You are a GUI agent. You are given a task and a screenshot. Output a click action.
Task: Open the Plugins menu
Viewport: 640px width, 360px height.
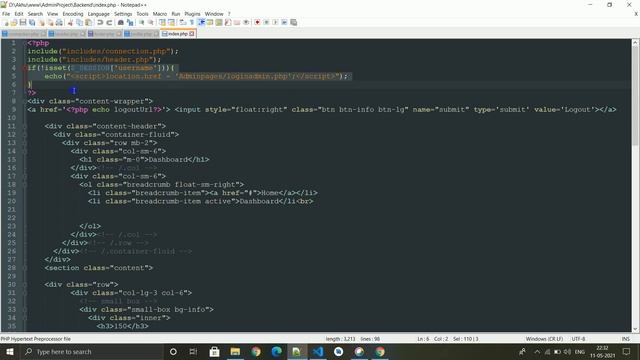[192, 14]
